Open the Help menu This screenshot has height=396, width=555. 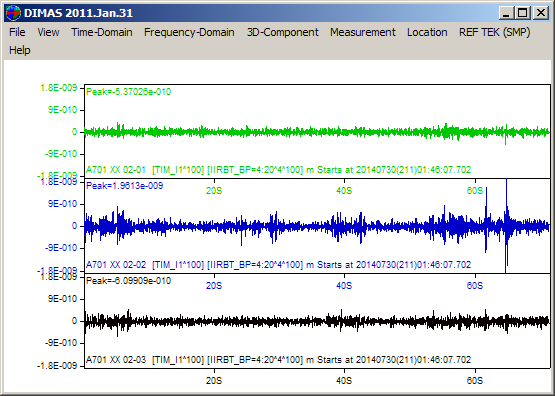20,50
